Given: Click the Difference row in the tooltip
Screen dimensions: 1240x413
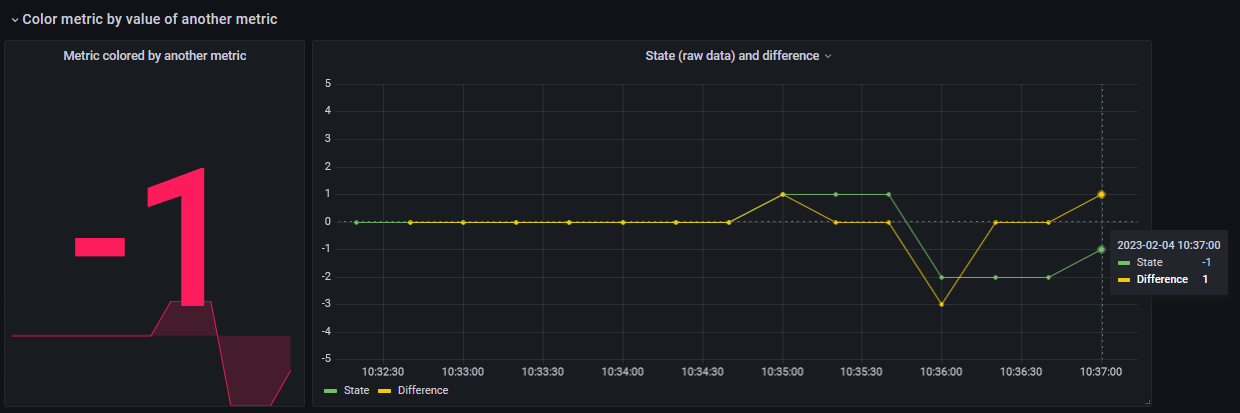Looking at the screenshot, I should (x=1165, y=279).
